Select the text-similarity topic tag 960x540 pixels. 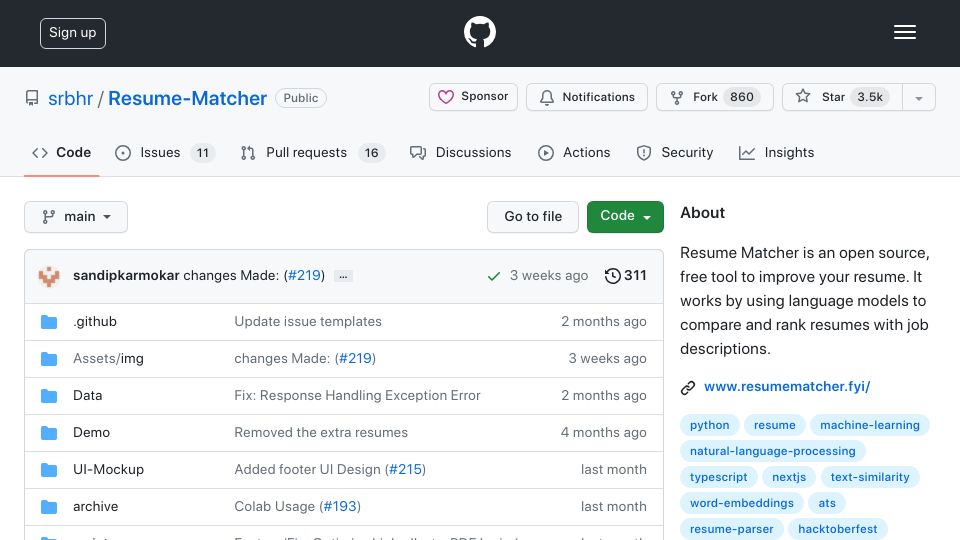click(x=870, y=477)
